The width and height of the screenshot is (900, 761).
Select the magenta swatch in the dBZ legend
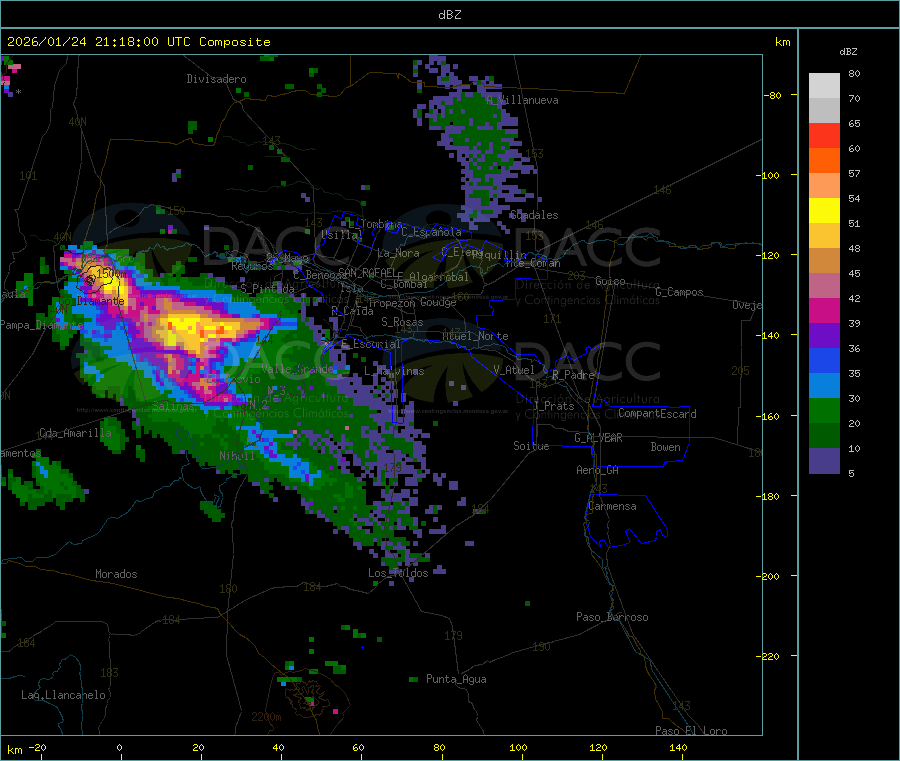click(824, 310)
